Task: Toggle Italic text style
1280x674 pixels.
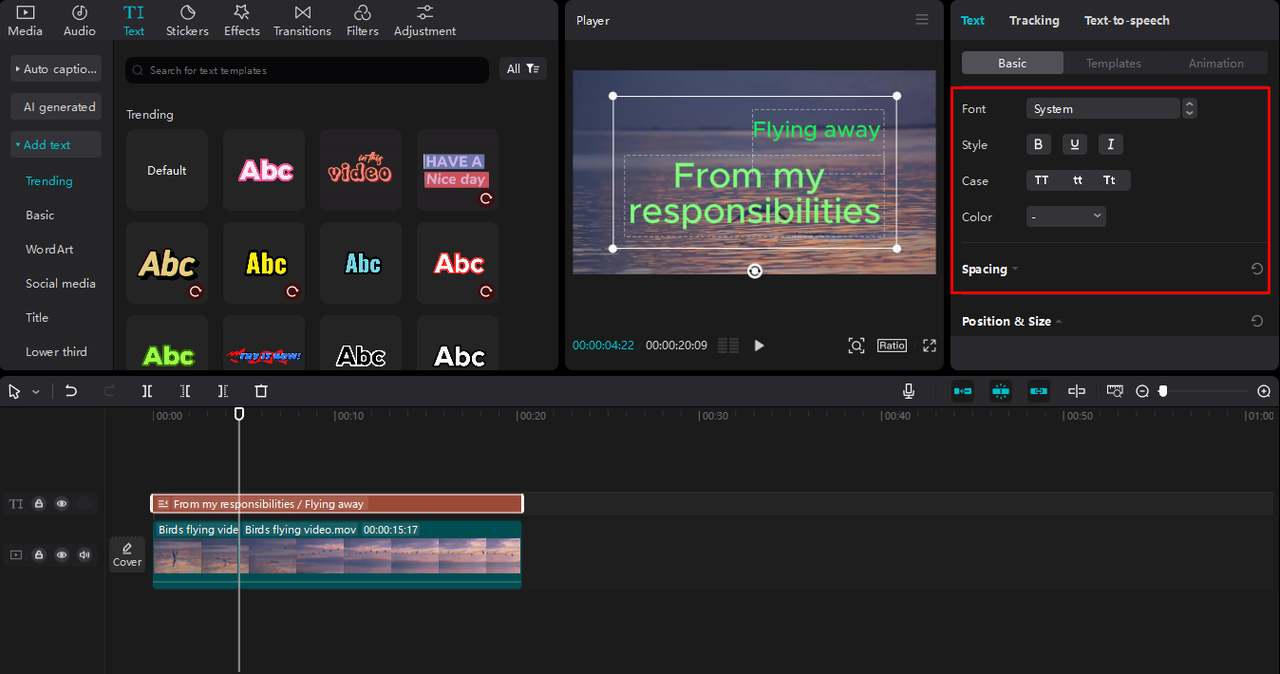Action: (1110, 145)
